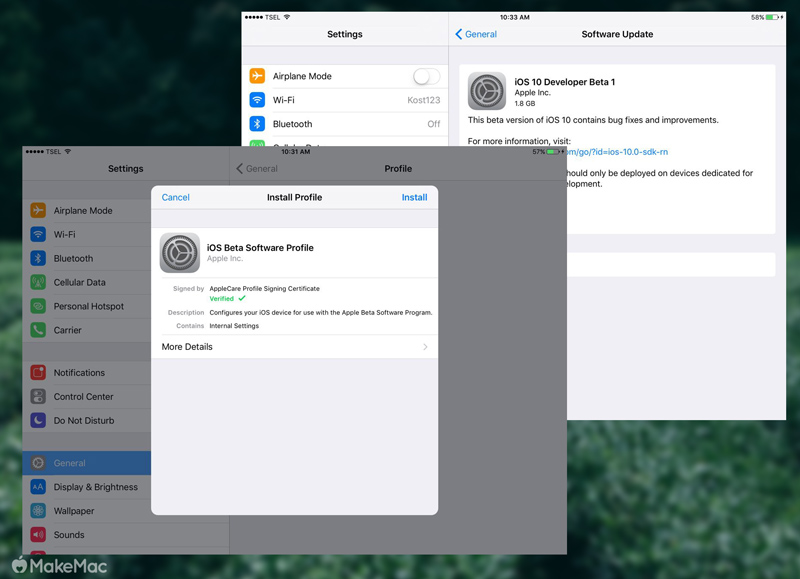Tap Bluetooth icon in back Settings window
This screenshot has width=800, height=579.
[x=257, y=124]
